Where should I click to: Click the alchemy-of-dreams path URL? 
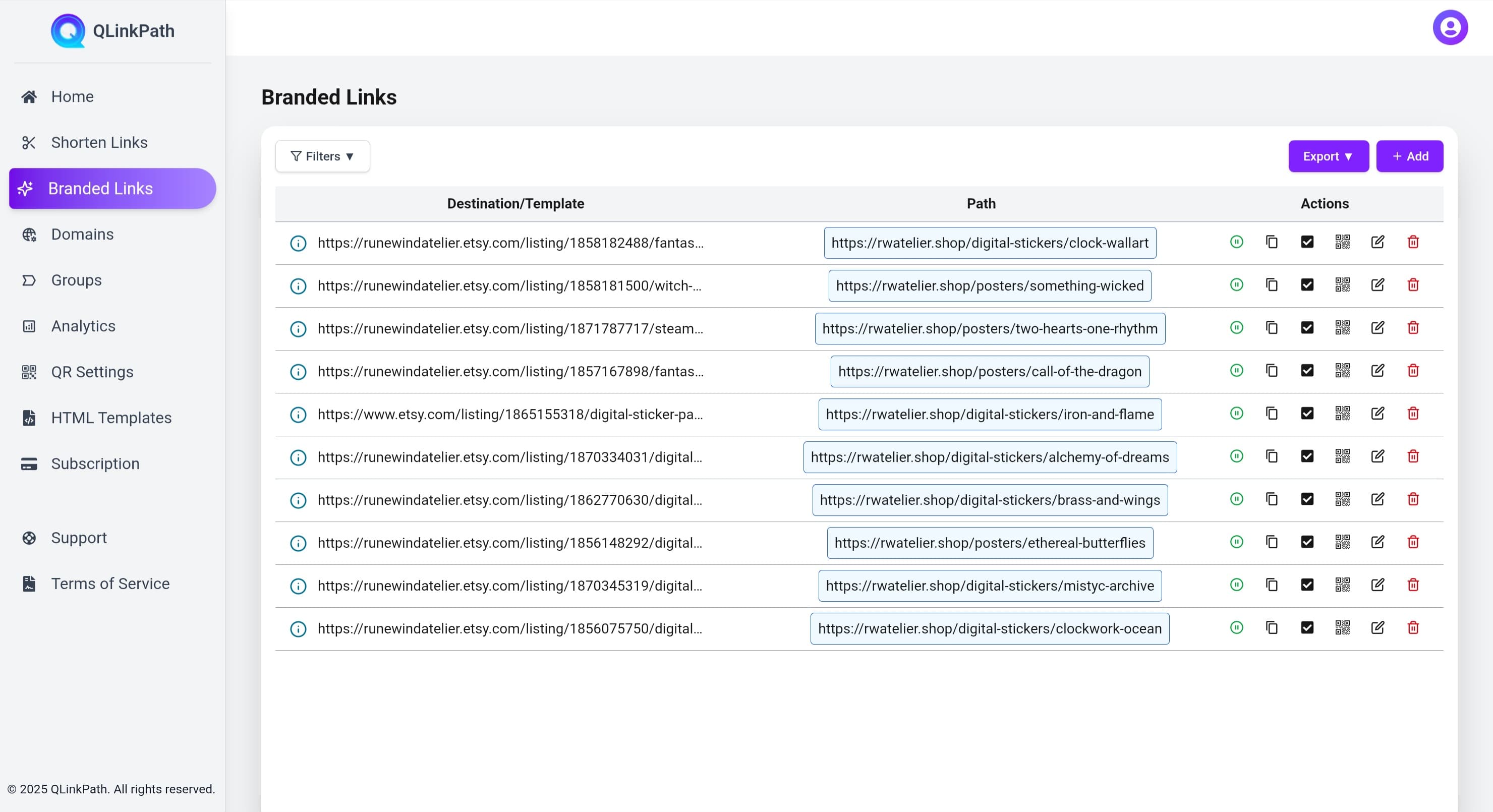point(990,458)
